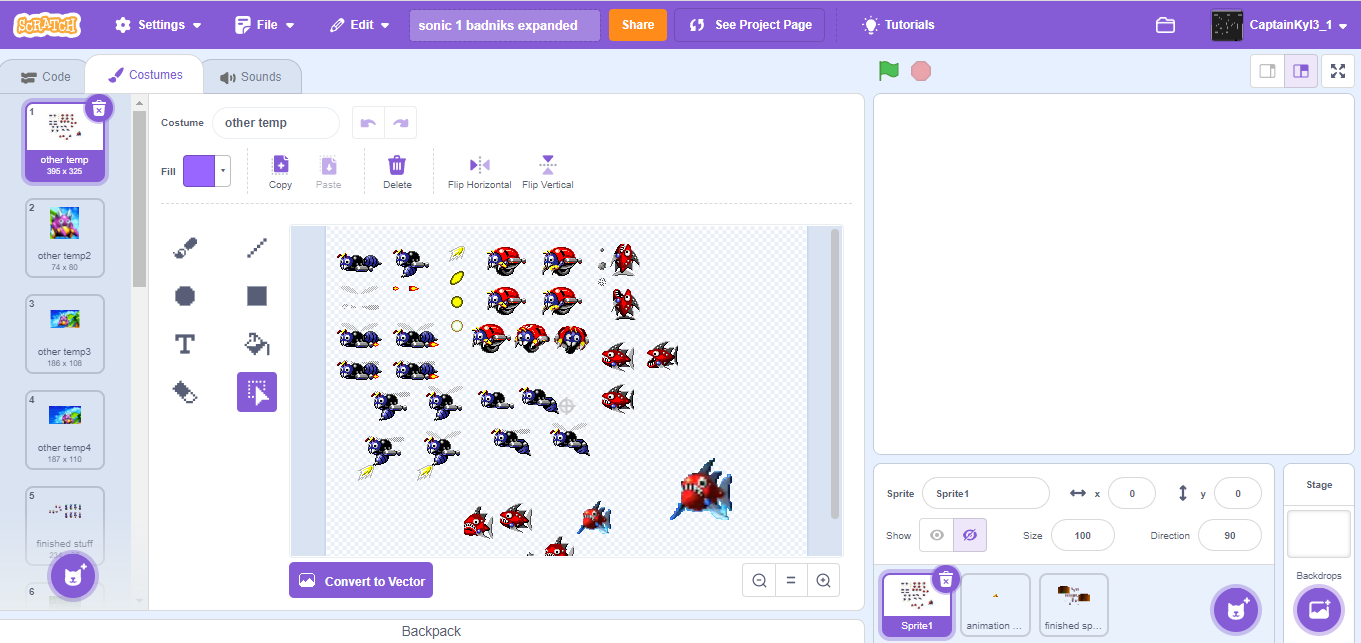Open the Choose a Costume button
1361x643 pixels.
pos(73,575)
